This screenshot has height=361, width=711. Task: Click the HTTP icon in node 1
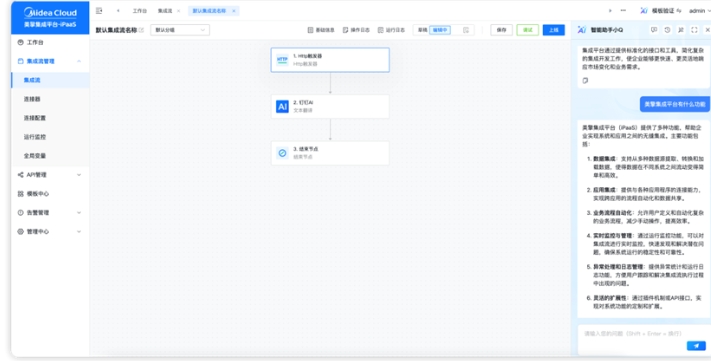(x=282, y=60)
